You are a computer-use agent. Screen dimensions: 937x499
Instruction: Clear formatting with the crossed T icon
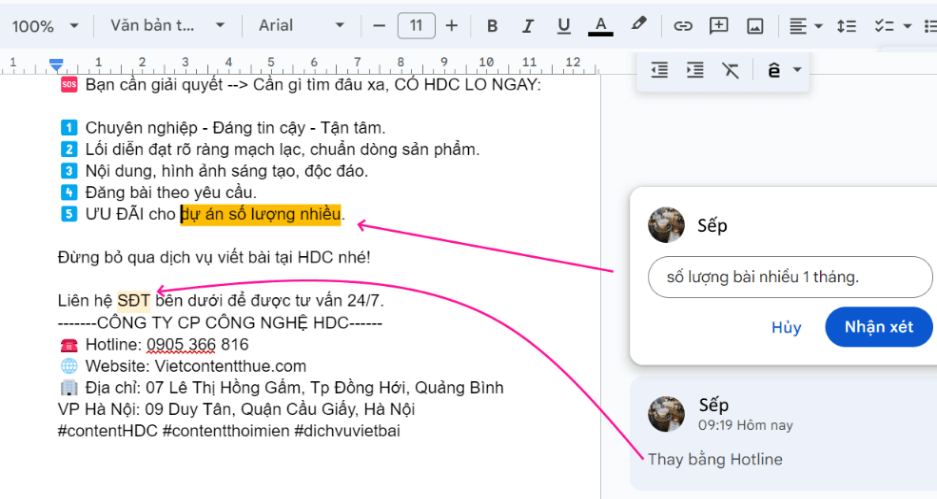point(730,70)
